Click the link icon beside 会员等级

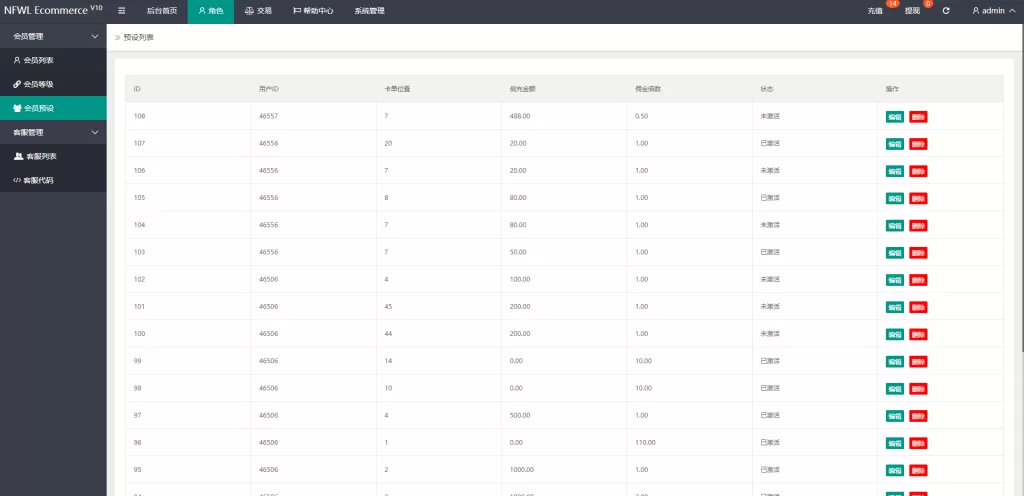[x=16, y=84]
